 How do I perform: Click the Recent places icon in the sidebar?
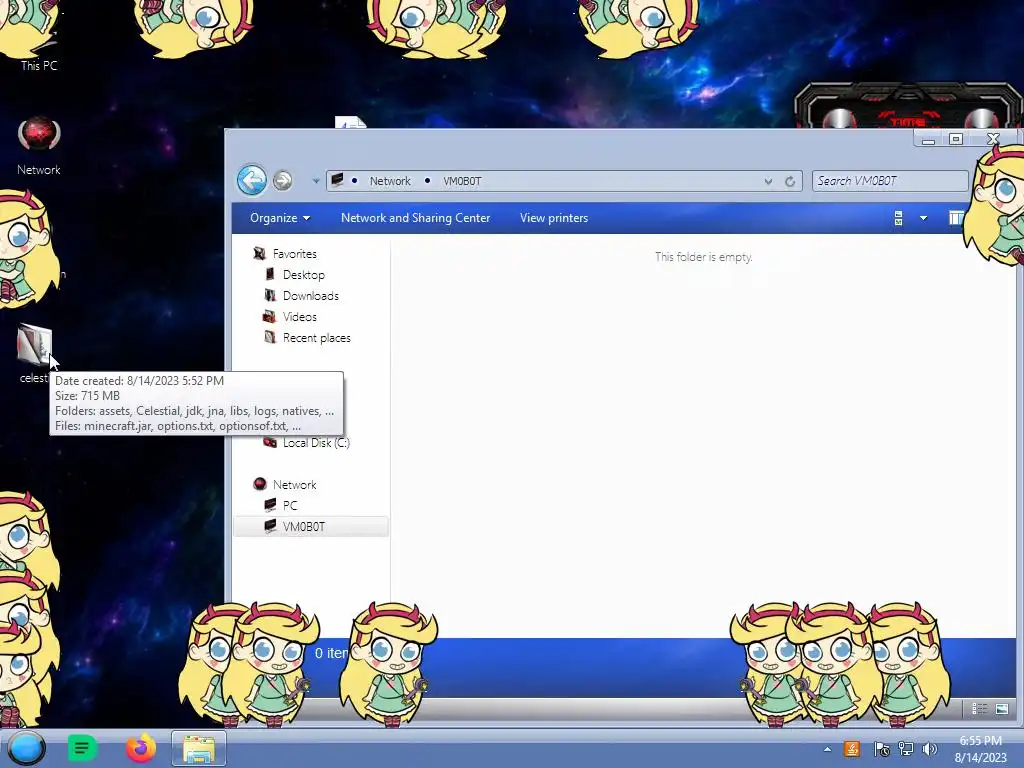[x=270, y=337]
